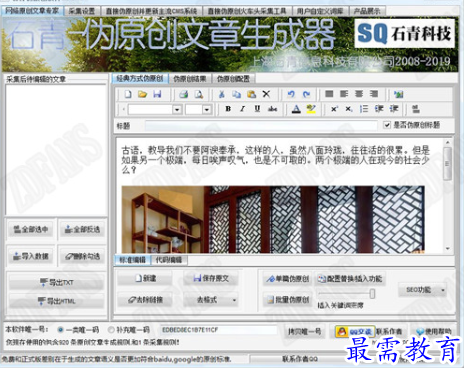
Task: Toggle Strikethrough (abc) formatting
Action: point(272,109)
